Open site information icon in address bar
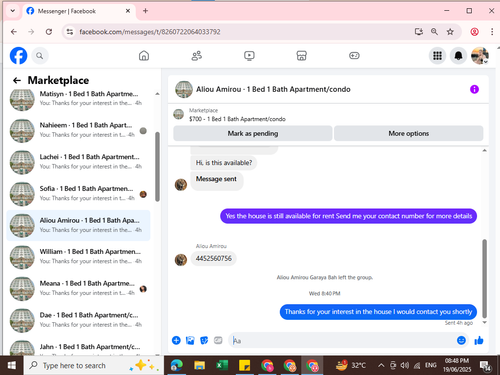The image size is (500, 375). (70, 32)
